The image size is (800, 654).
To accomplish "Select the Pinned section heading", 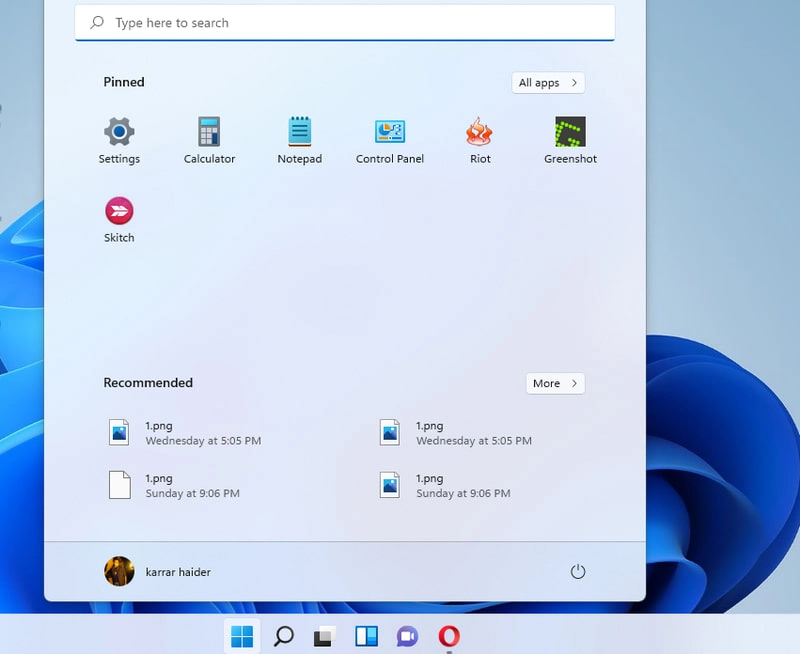I will (x=123, y=82).
